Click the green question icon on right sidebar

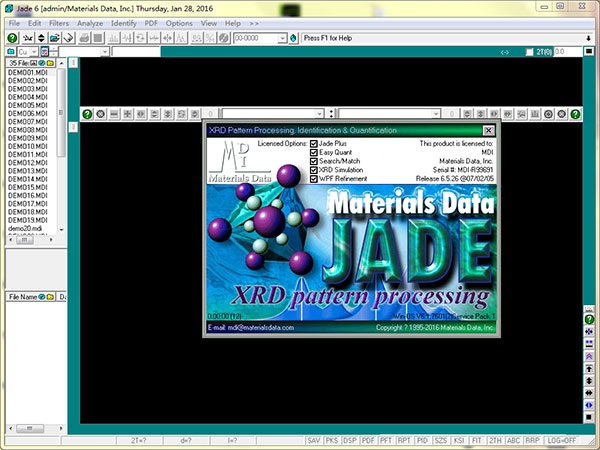589,319
